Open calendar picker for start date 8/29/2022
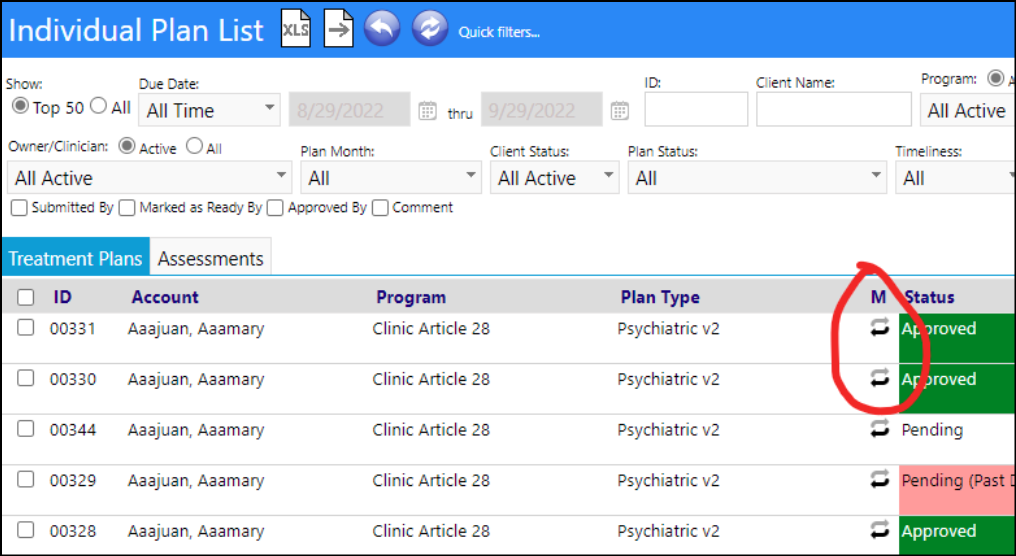 pos(427,111)
